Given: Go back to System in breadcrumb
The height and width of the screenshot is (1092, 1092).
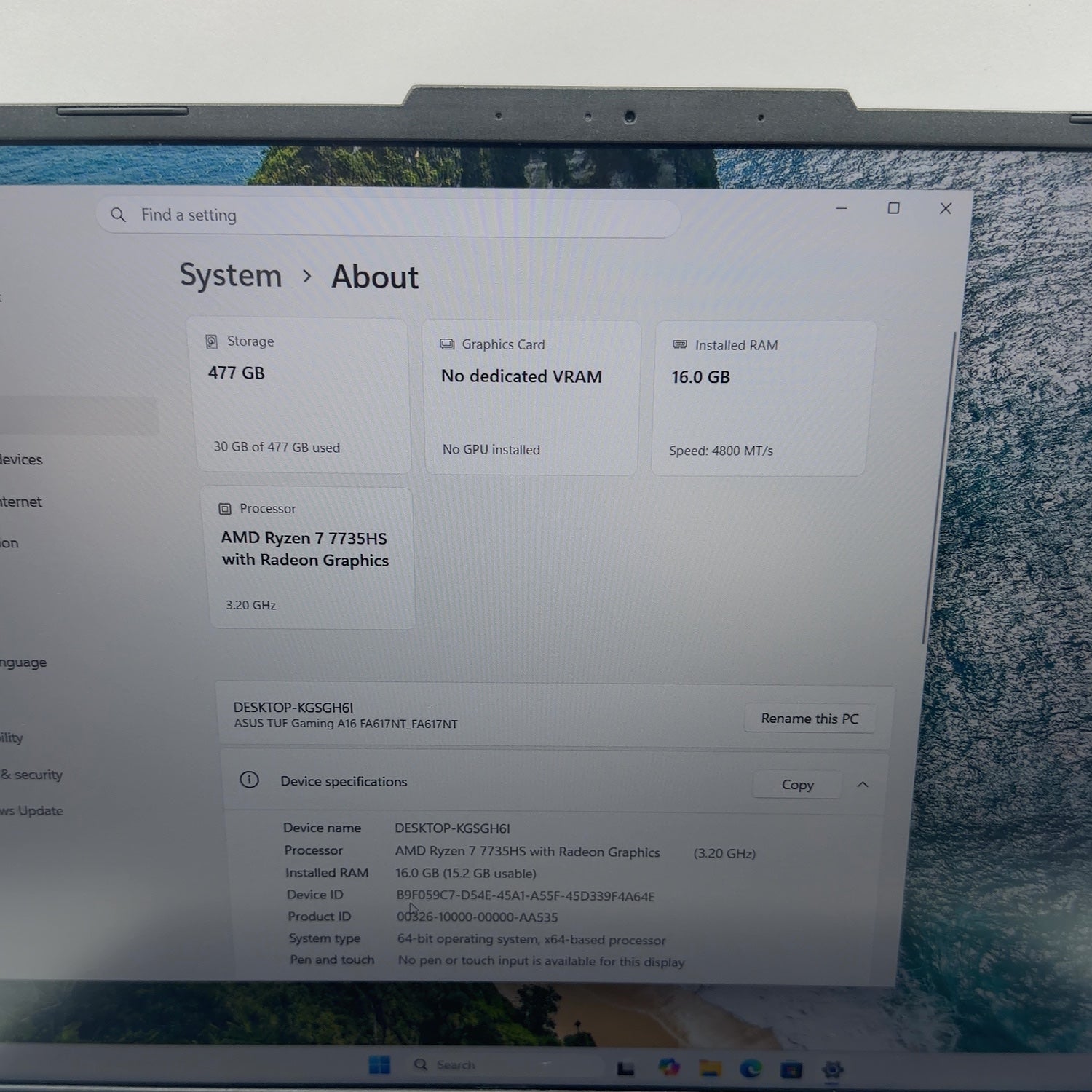Looking at the screenshot, I should (231, 275).
